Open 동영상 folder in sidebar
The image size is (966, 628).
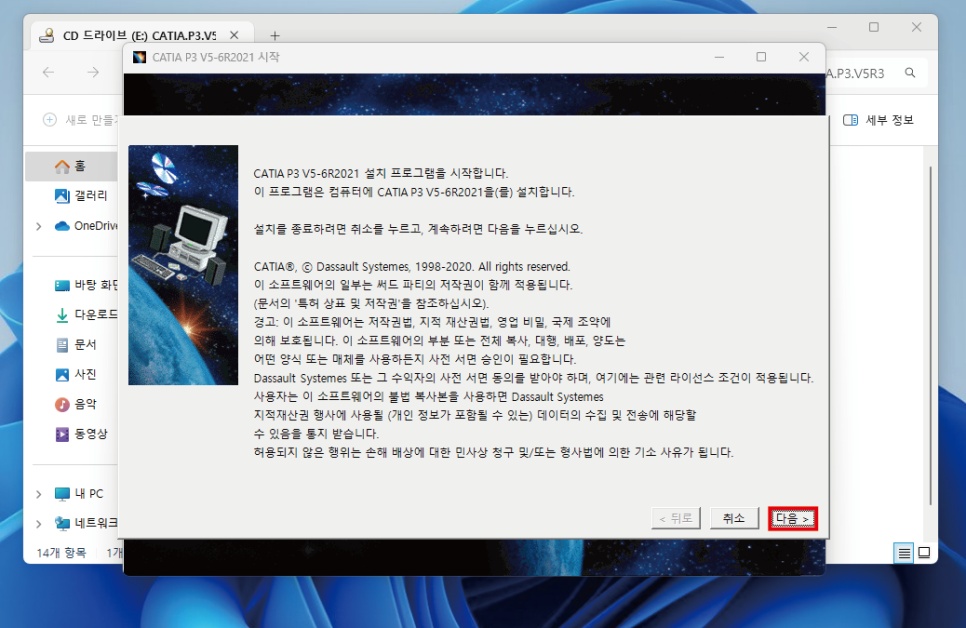81,434
